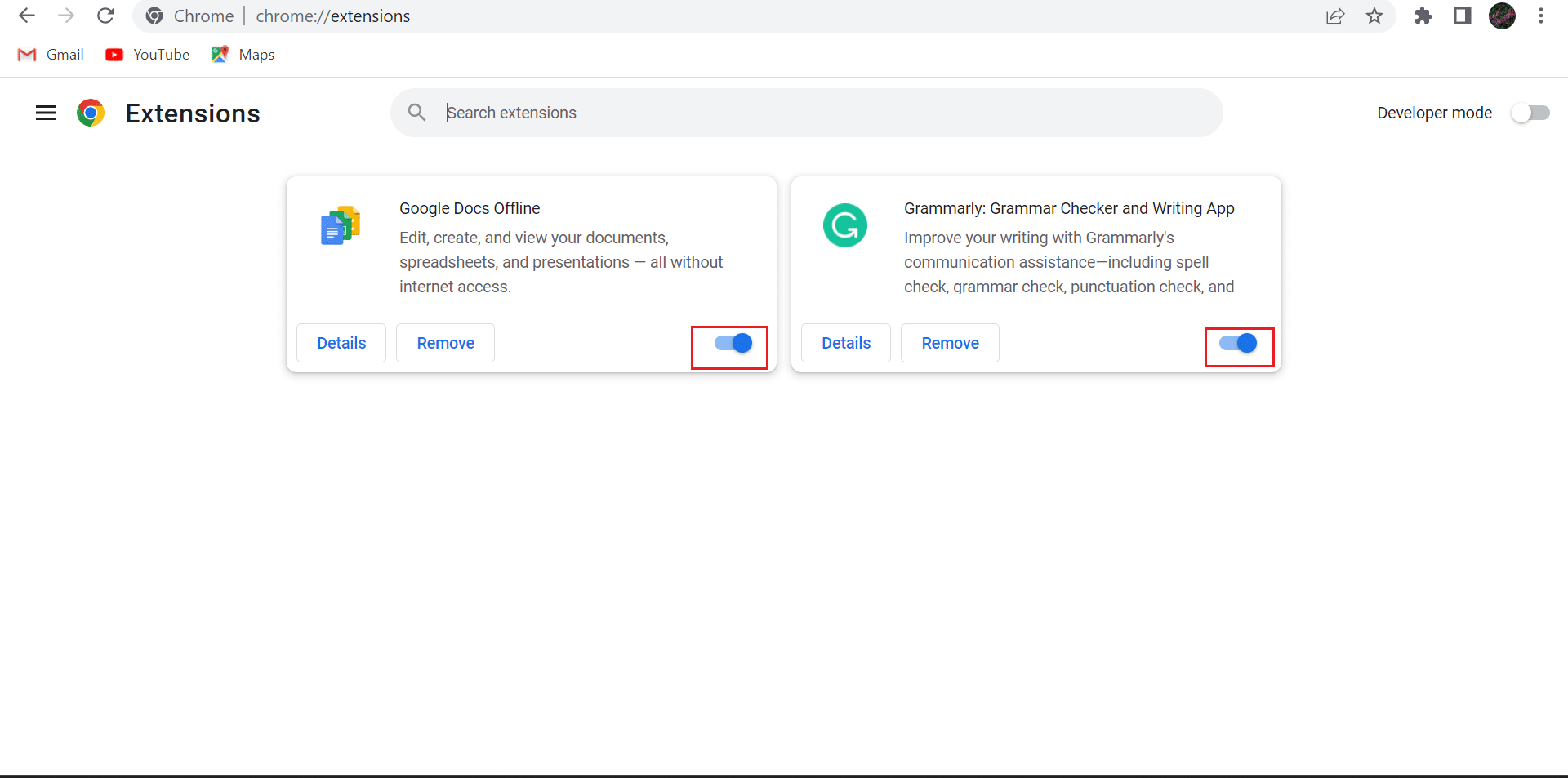Viewport: 1568px width, 778px height.
Task: Click the search magnifier icon
Action: pyautogui.click(x=416, y=113)
